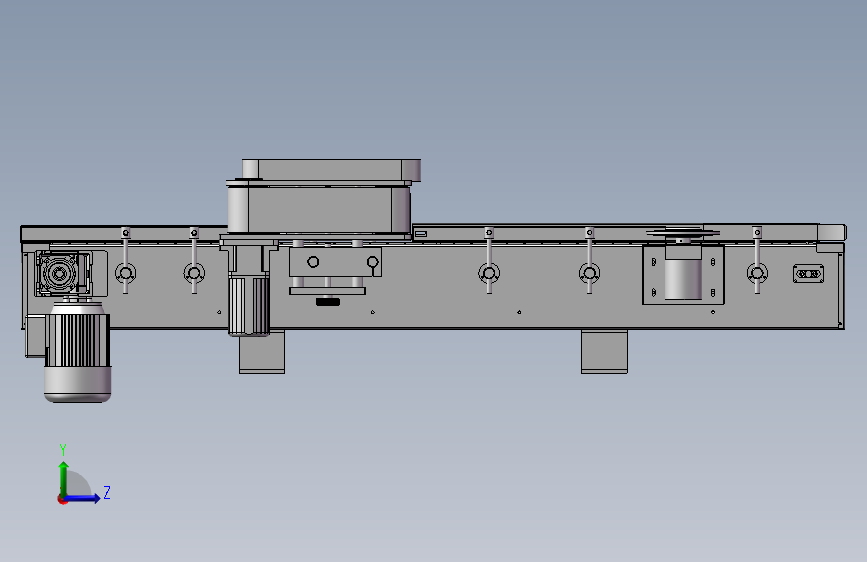
Task: Click the blue Z axis arrow of the triad
Action: point(83,498)
